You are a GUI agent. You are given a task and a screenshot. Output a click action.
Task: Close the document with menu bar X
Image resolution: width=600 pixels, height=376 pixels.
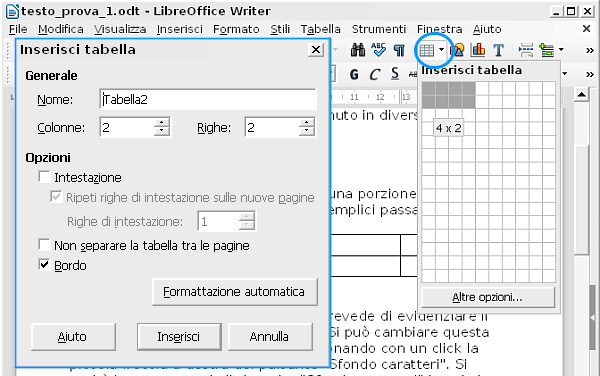(x=586, y=29)
